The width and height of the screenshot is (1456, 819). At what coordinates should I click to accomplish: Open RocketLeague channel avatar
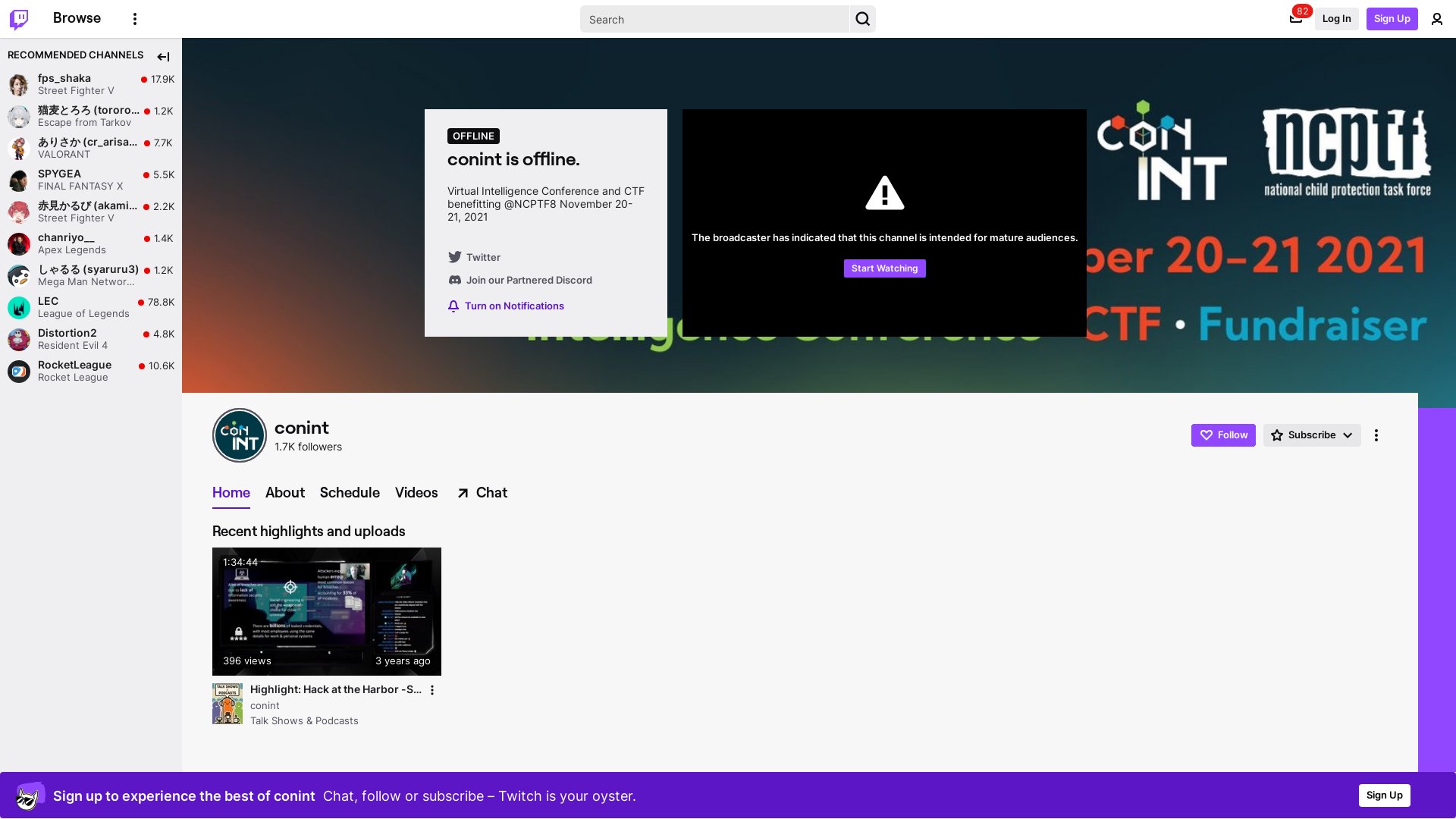click(19, 371)
